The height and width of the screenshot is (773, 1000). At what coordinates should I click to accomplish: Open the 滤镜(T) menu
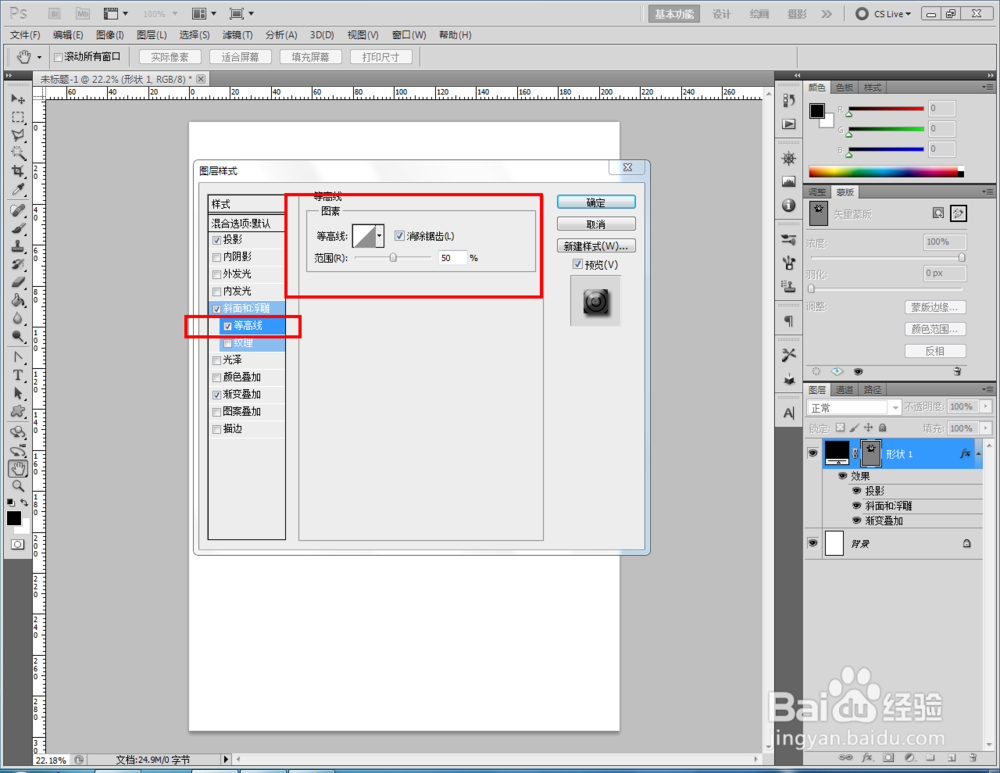(237, 35)
